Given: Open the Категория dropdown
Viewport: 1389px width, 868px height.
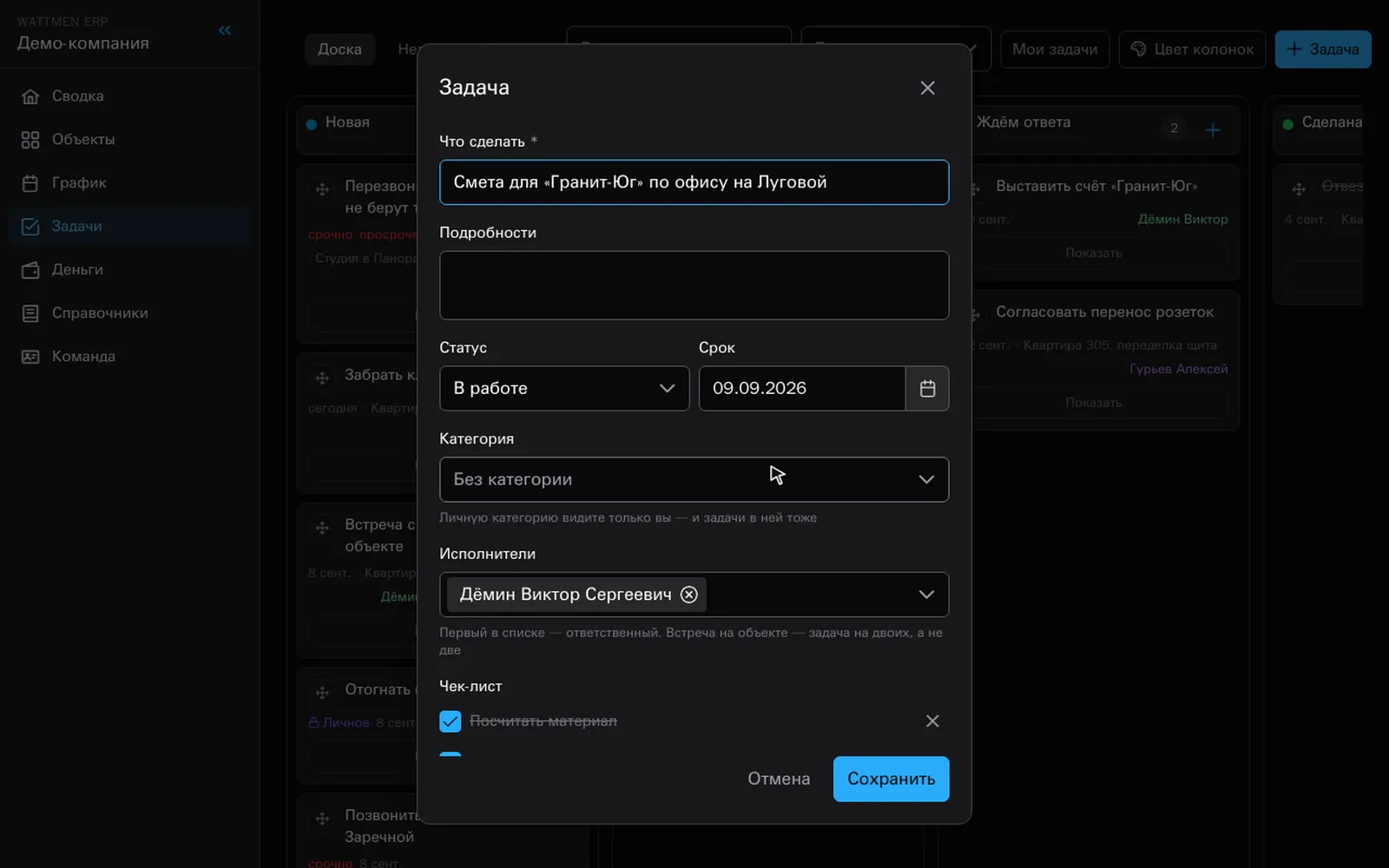Looking at the screenshot, I should [x=694, y=479].
